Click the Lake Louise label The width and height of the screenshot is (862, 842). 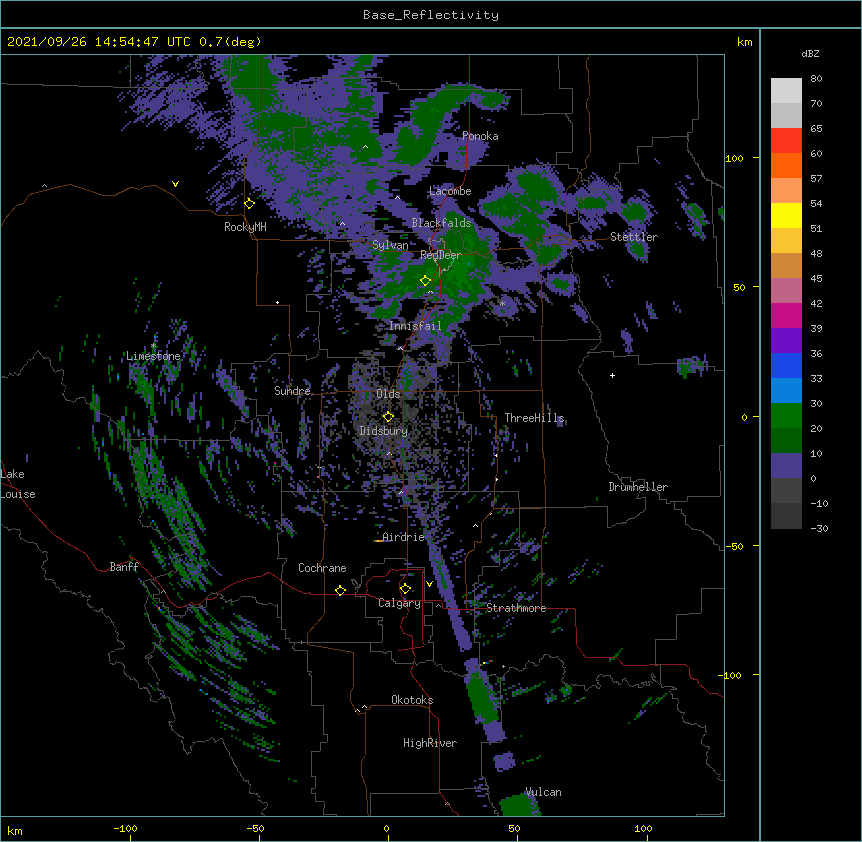[x=18, y=484]
